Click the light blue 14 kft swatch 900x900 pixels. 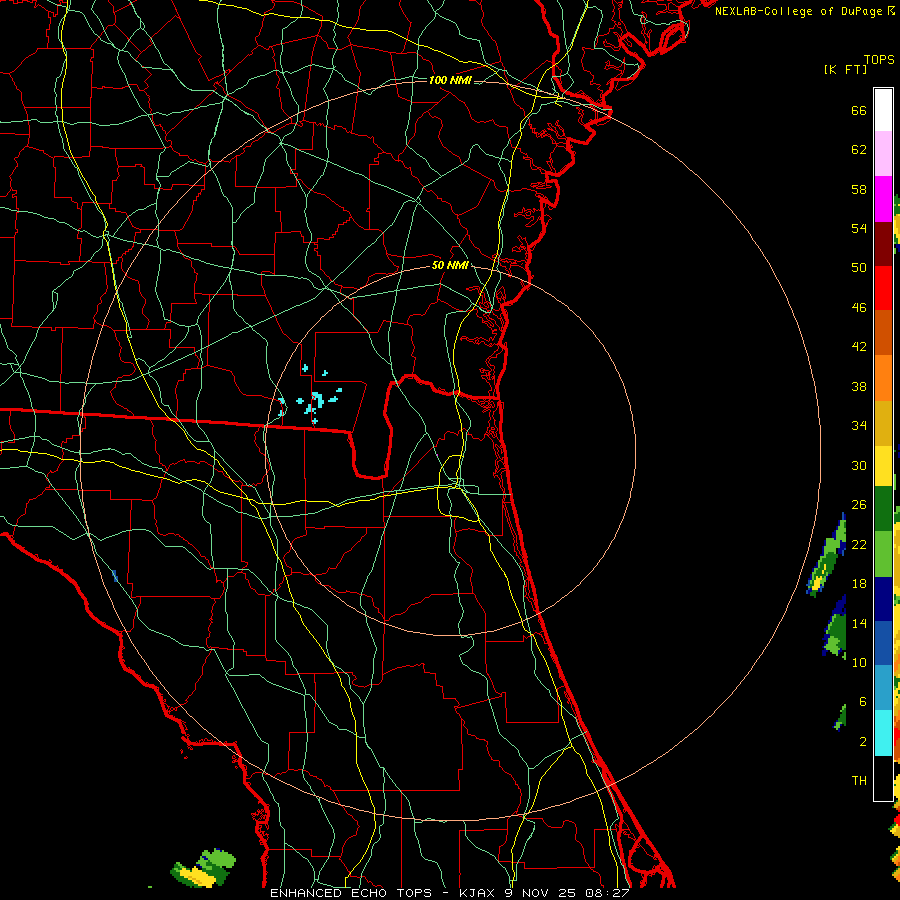pyautogui.click(x=883, y=688)
